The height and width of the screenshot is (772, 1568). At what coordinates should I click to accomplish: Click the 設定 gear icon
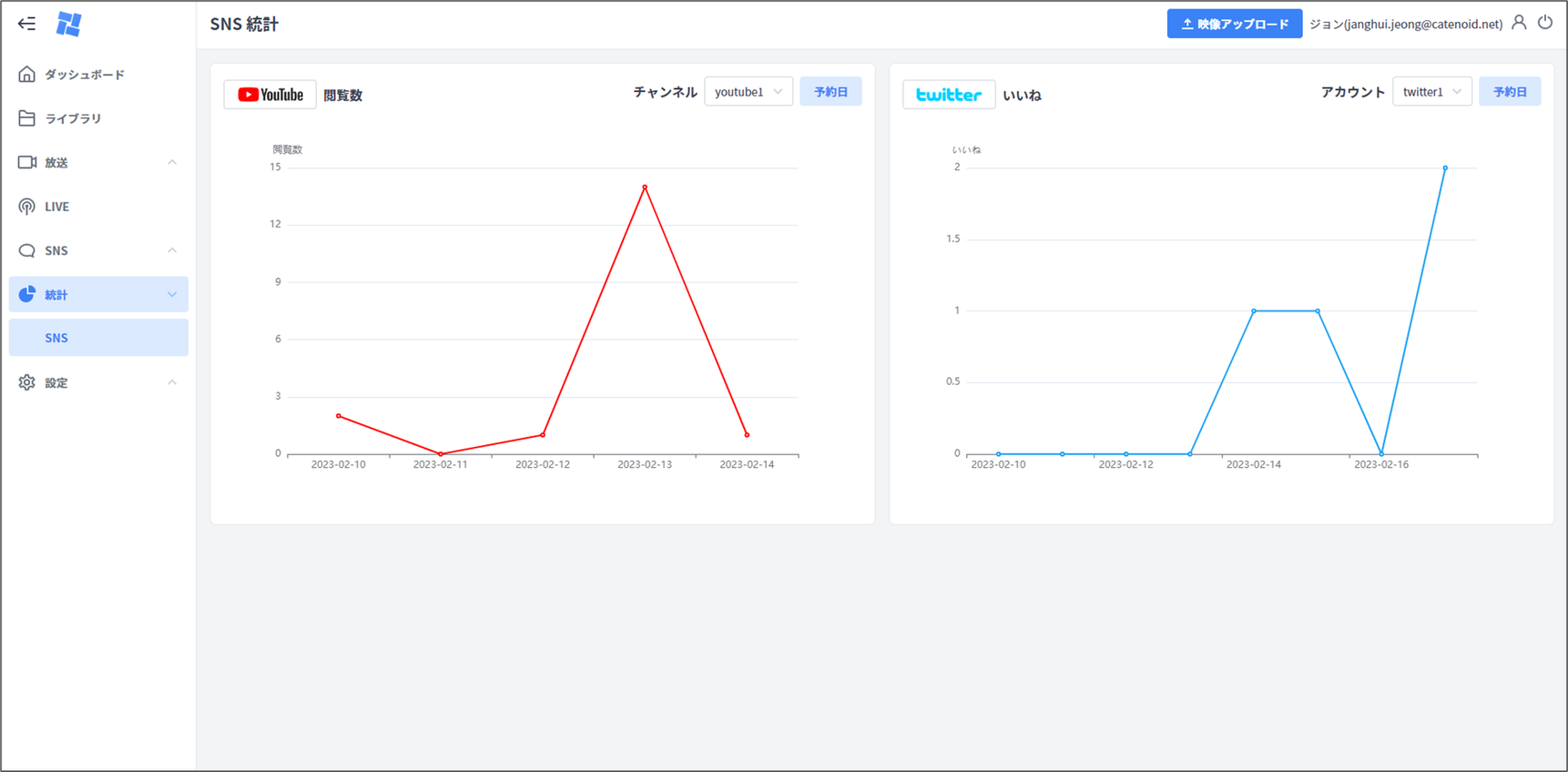tap(27, 382)
